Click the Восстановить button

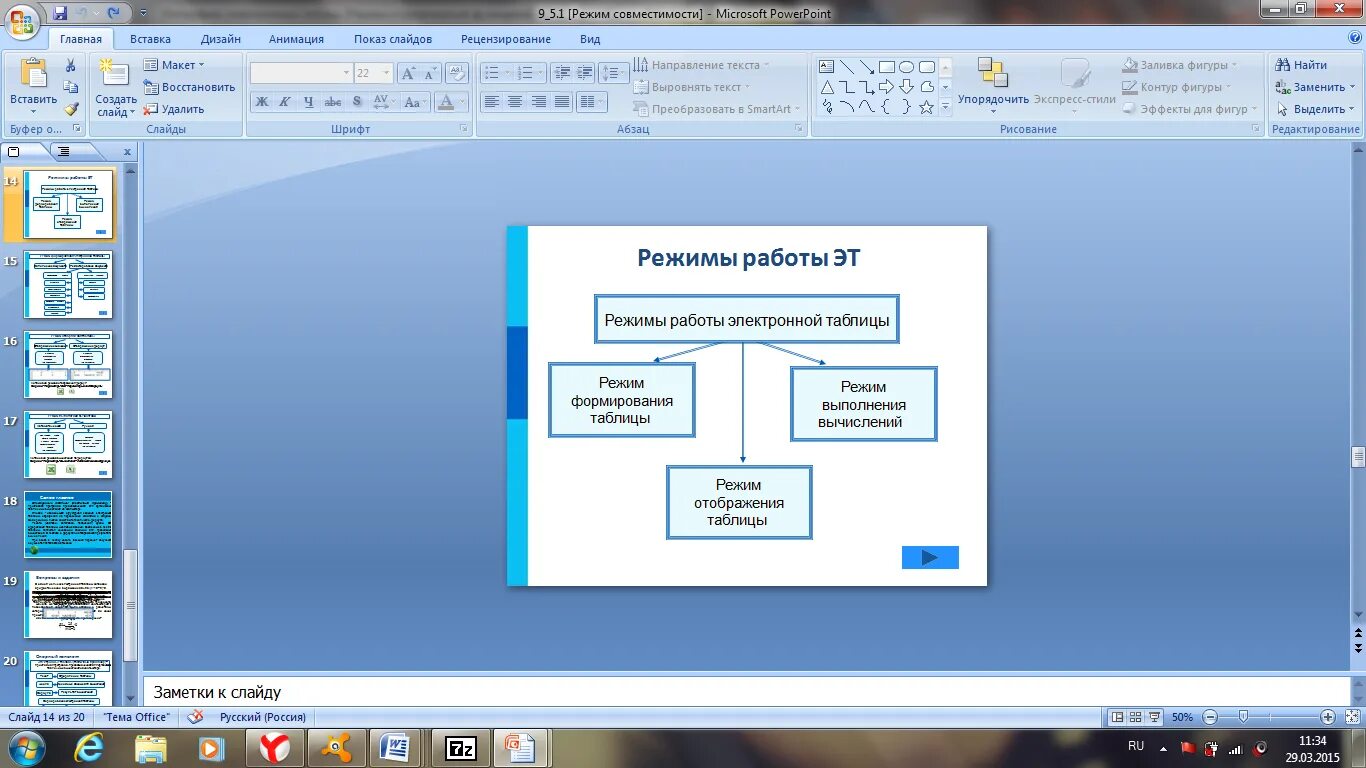pyautogui.click(x=190, y=87)
